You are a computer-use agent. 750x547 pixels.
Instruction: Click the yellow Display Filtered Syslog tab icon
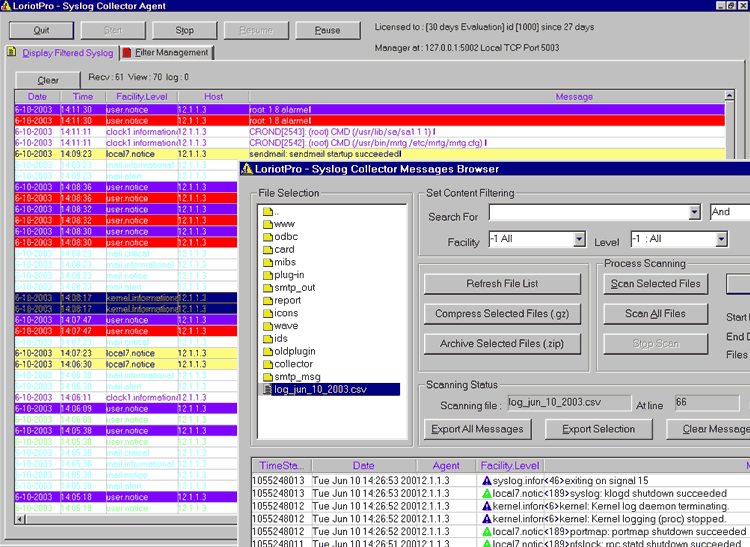(12, 52)
